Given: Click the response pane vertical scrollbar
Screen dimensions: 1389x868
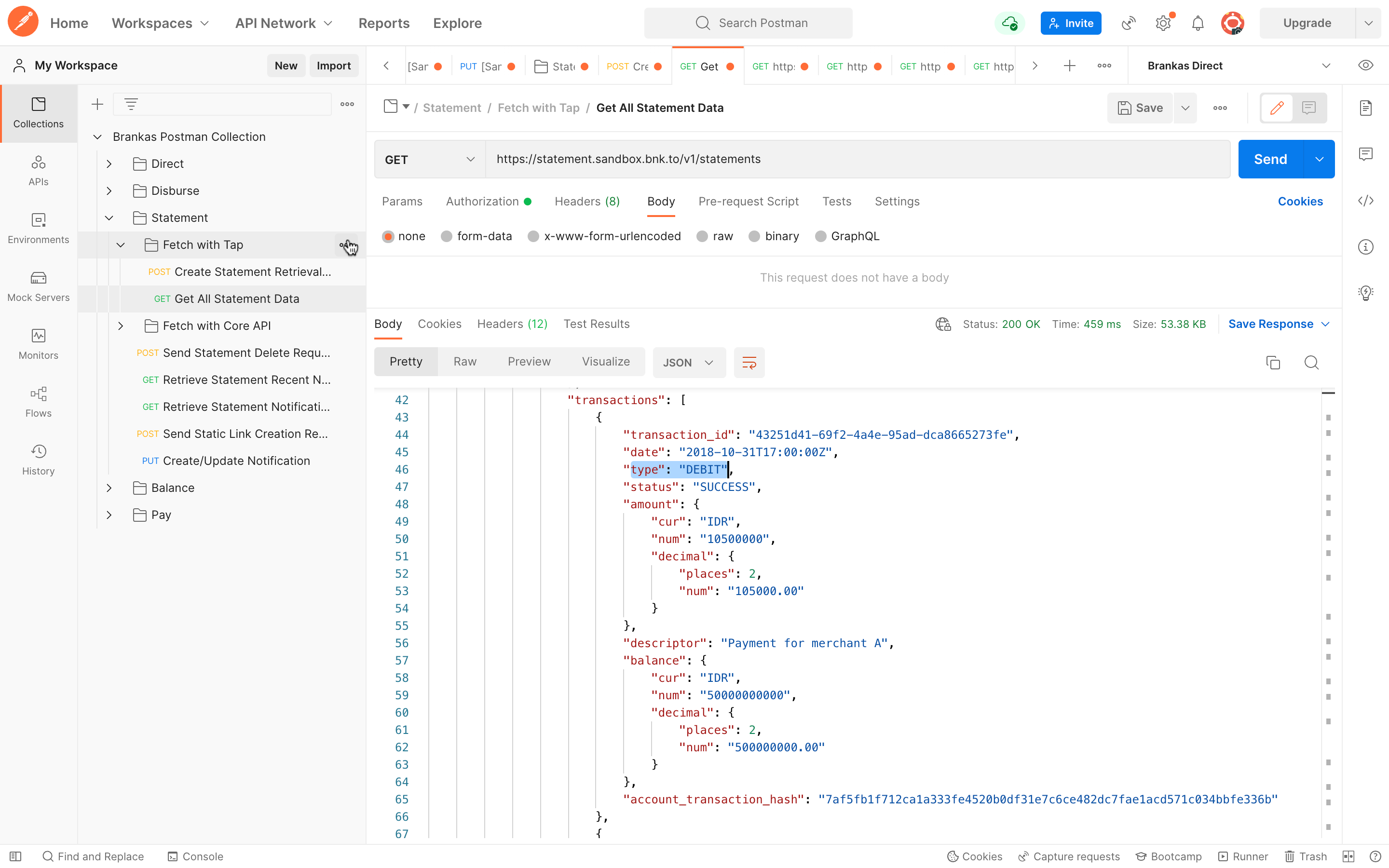Looking at the screenshot, I should coord(1328,574).
